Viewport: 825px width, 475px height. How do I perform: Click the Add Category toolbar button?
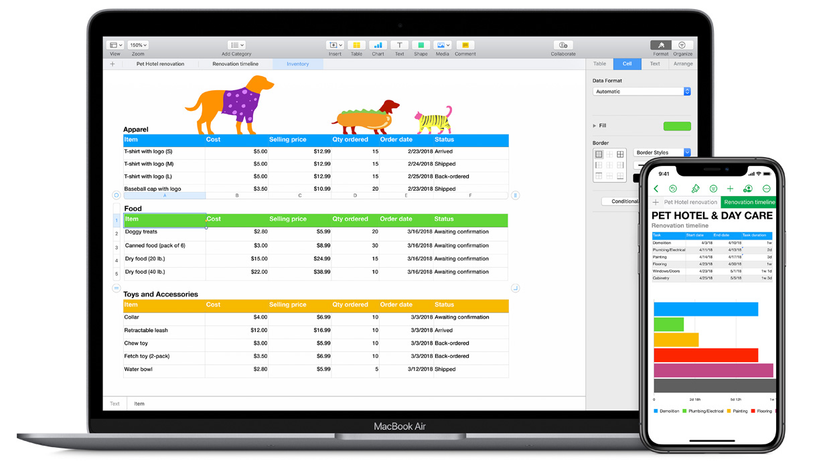[x=237, y=45]
